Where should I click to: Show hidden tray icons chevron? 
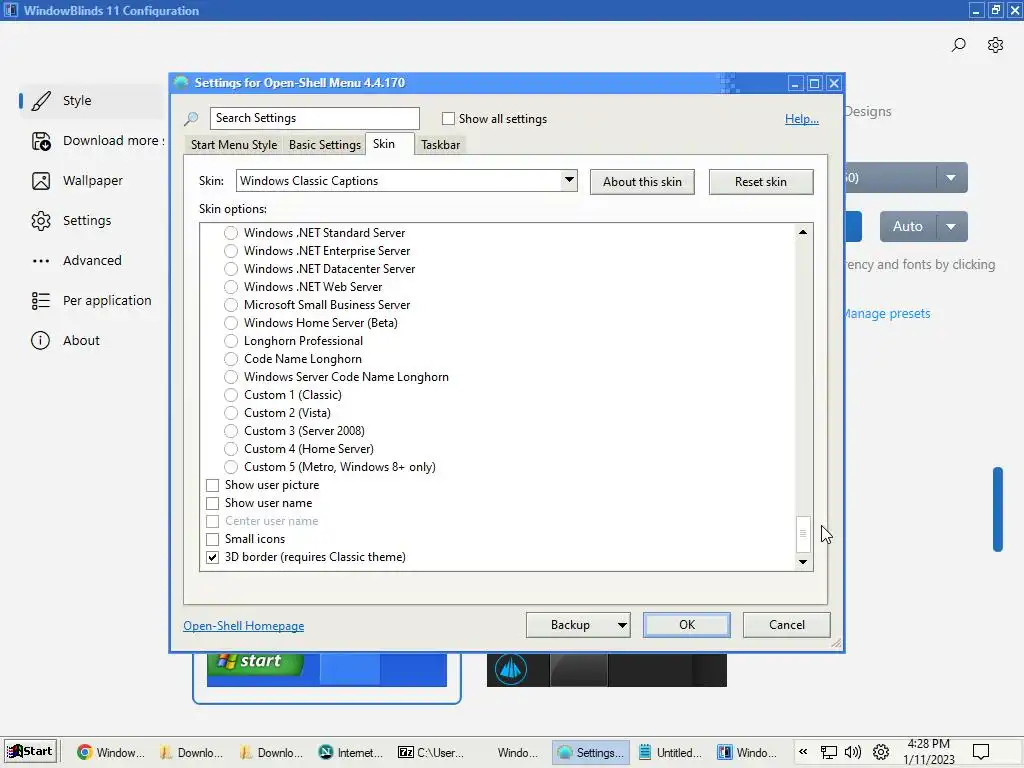803,752
